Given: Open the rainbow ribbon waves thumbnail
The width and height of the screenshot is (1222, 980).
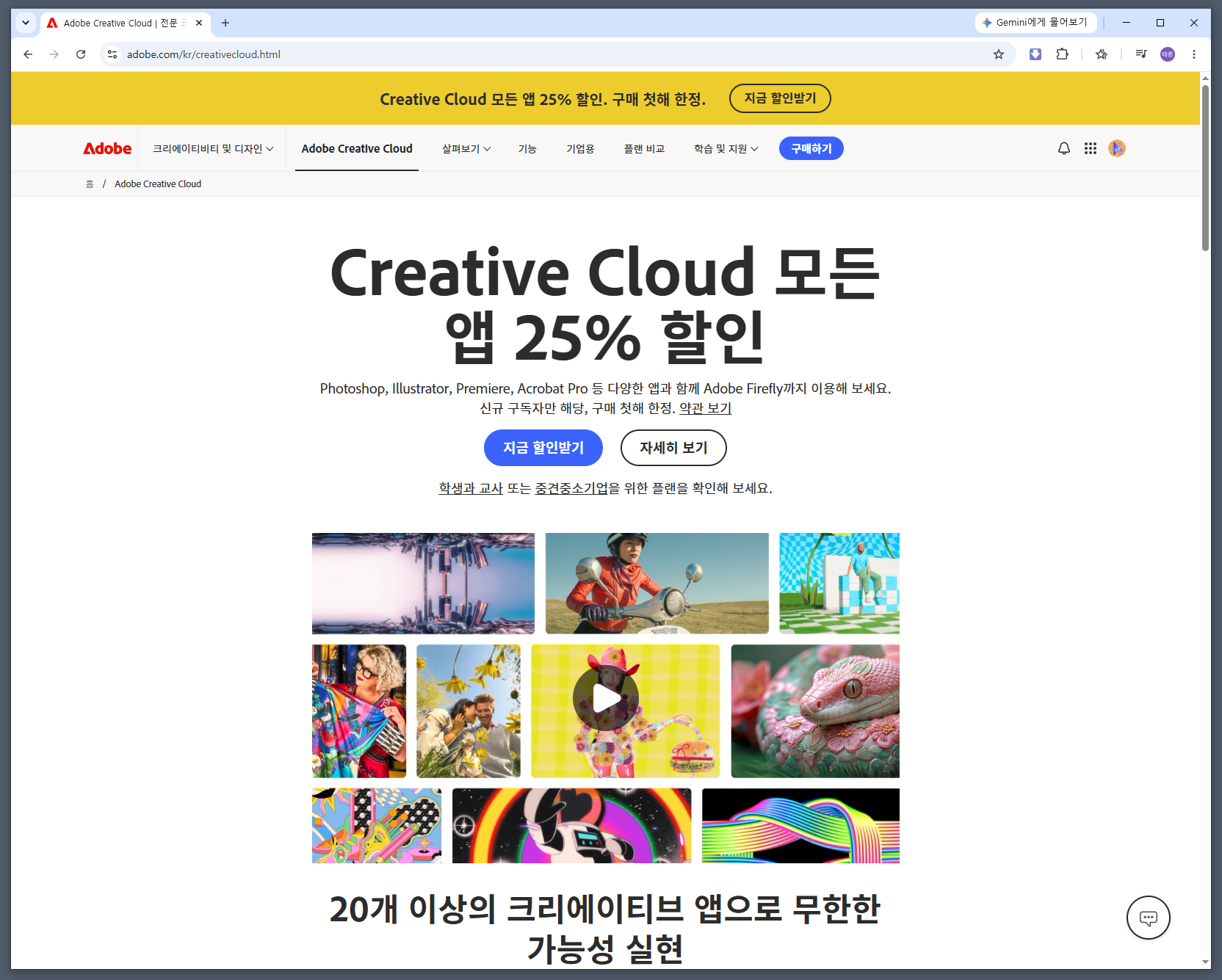Looking at the screenshot, I should click(800, 826).
